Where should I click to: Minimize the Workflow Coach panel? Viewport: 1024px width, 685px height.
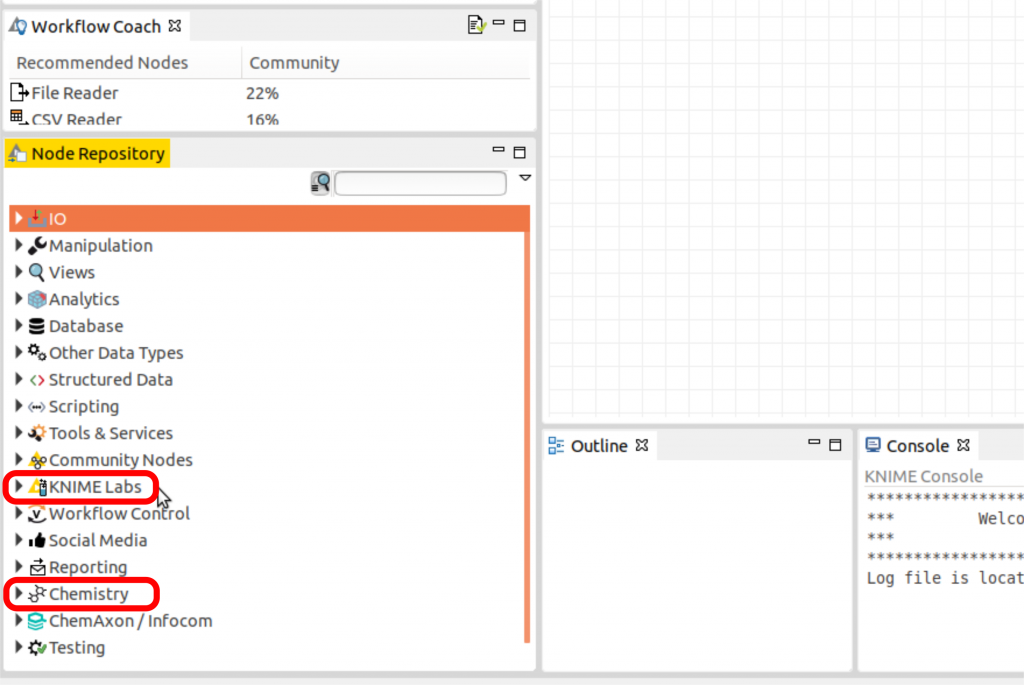pos(498,23)
